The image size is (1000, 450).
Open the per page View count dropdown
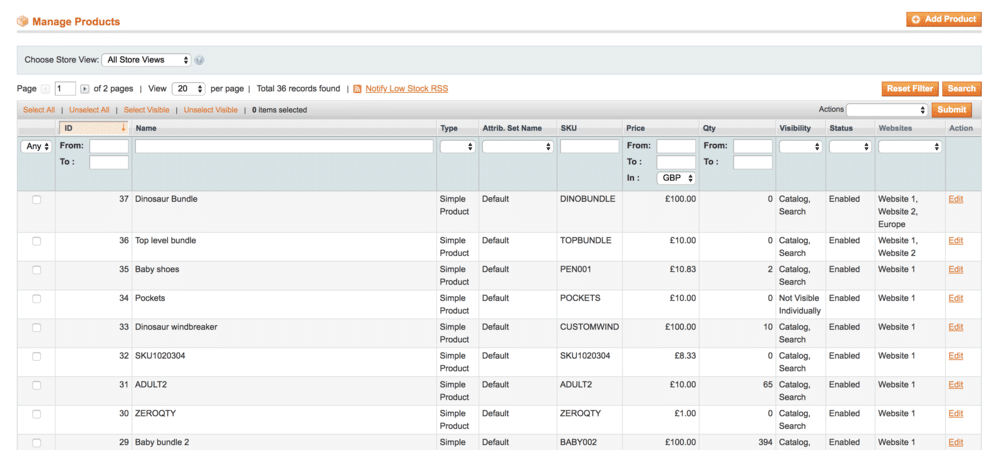click(188, 89)
